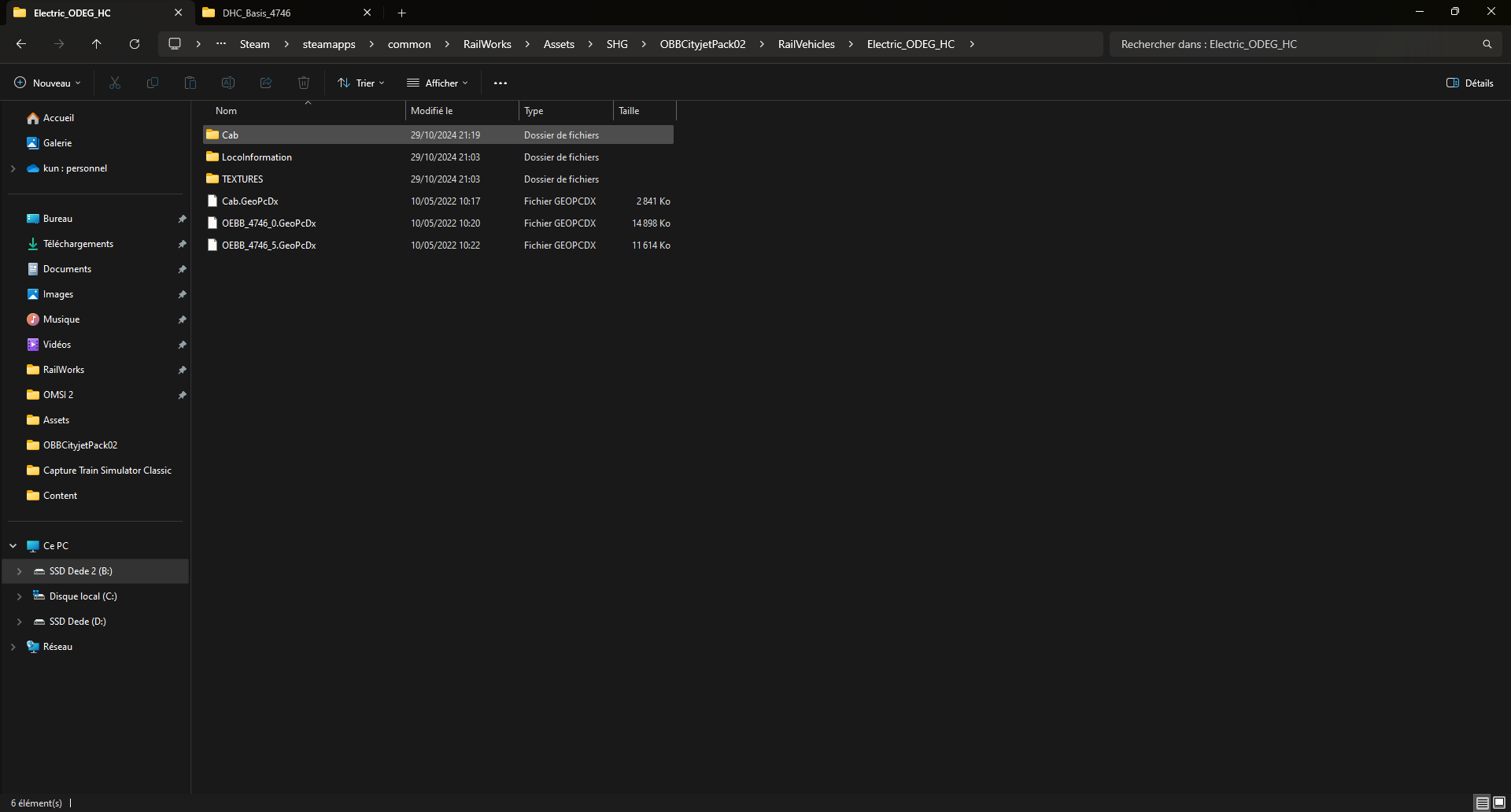Close the Electric_ODEG_HC tab
The height and width of the screenshot is (812, 1511).
[x=179, y=13]
